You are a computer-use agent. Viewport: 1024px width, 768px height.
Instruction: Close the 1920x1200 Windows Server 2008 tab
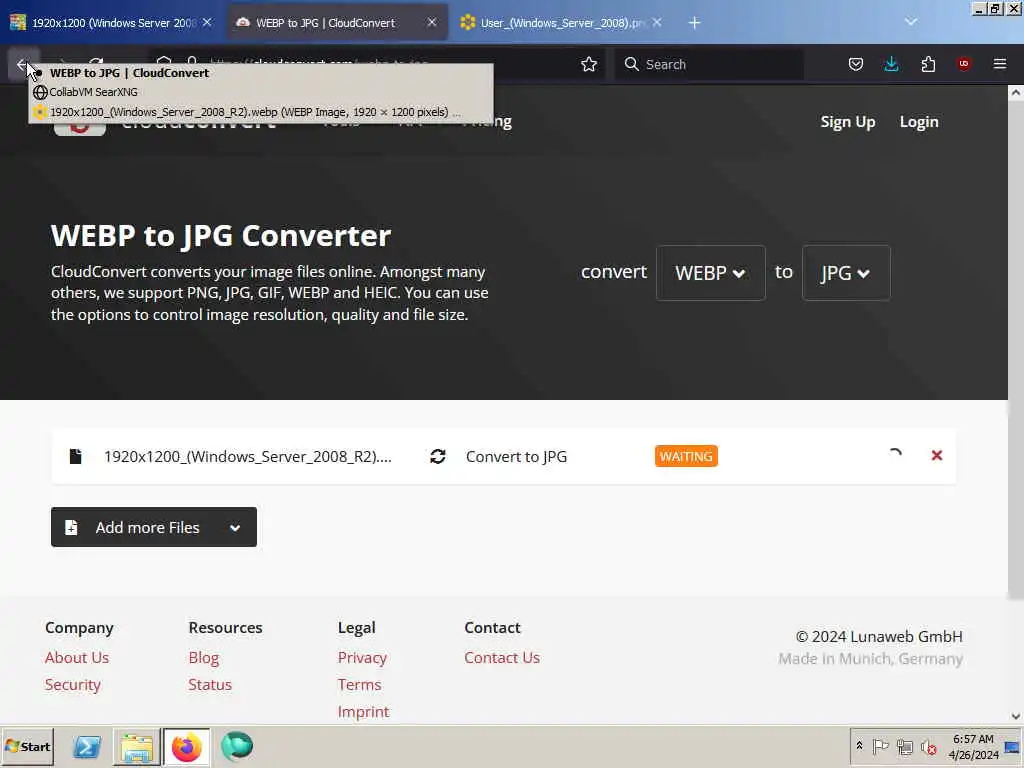207,22
